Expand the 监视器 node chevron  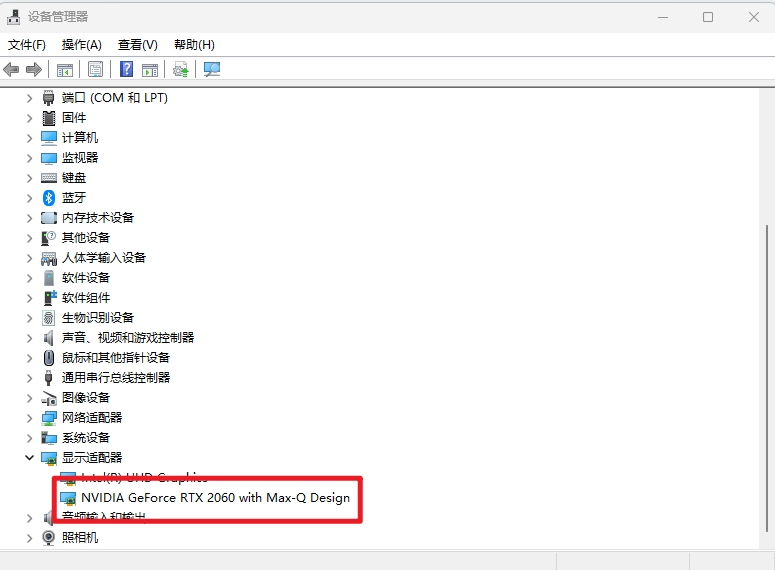29,158
